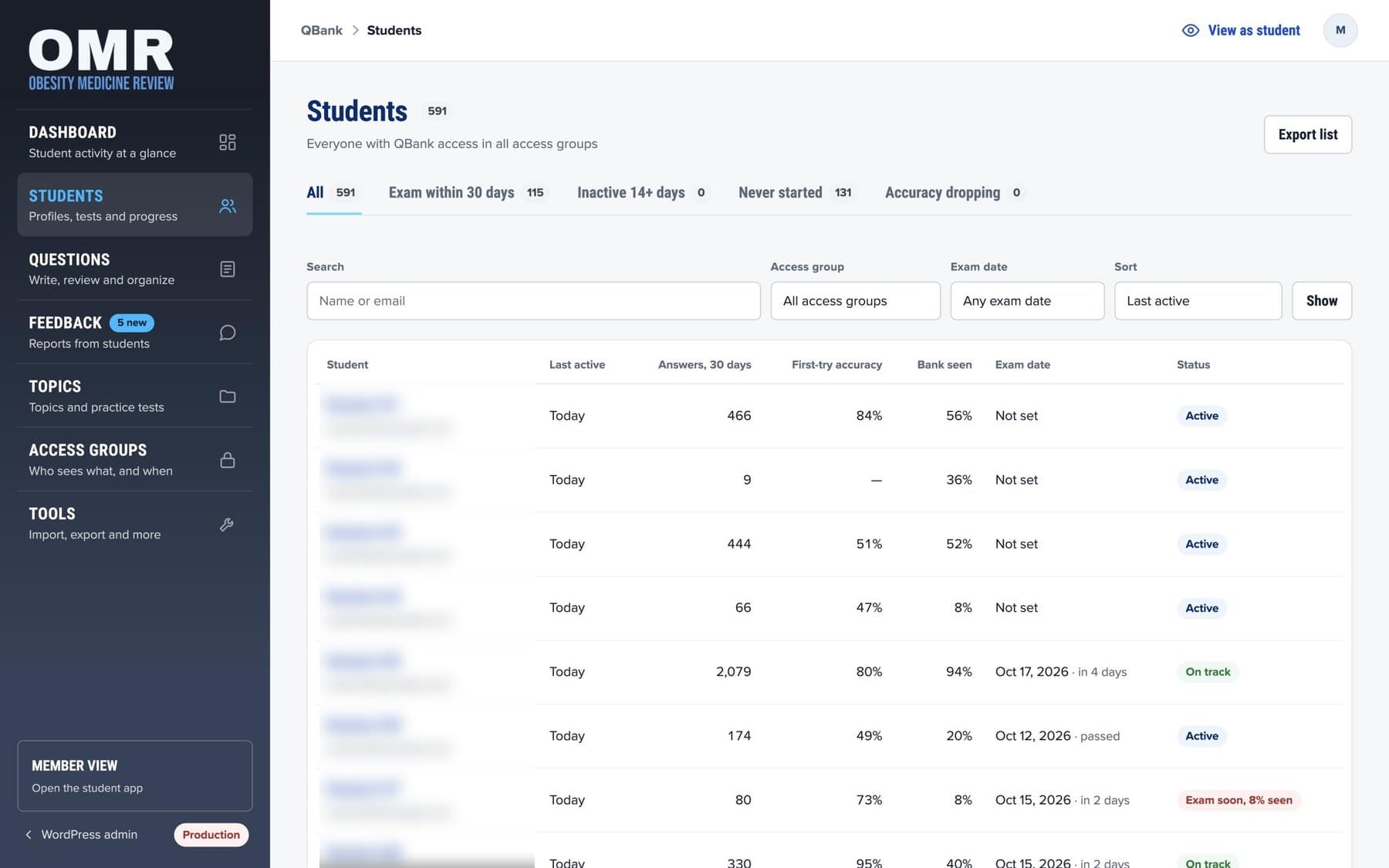Click the Access Groups lock icon
This screenshot has width=1389, height=868.
pos(227,460)
